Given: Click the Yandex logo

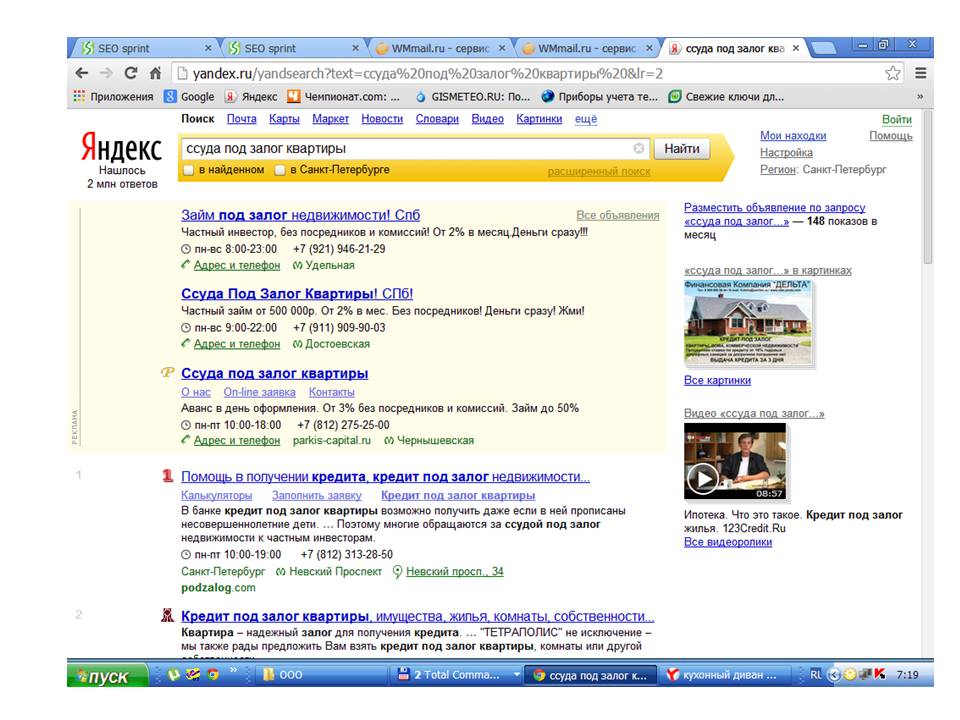Looking at the screenshot, I should tap(121, 149).
